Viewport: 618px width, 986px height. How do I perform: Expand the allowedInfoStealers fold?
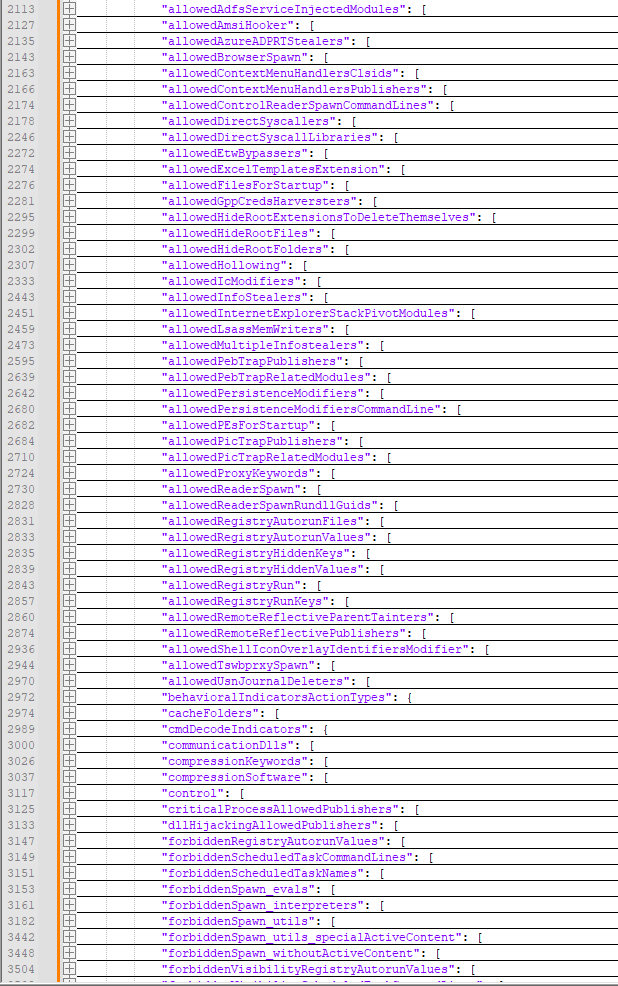69,297
